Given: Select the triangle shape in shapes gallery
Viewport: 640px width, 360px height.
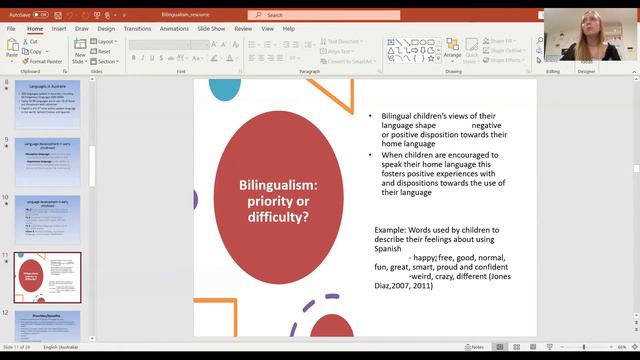Looking at the screenshot, I should coord(391,51).
